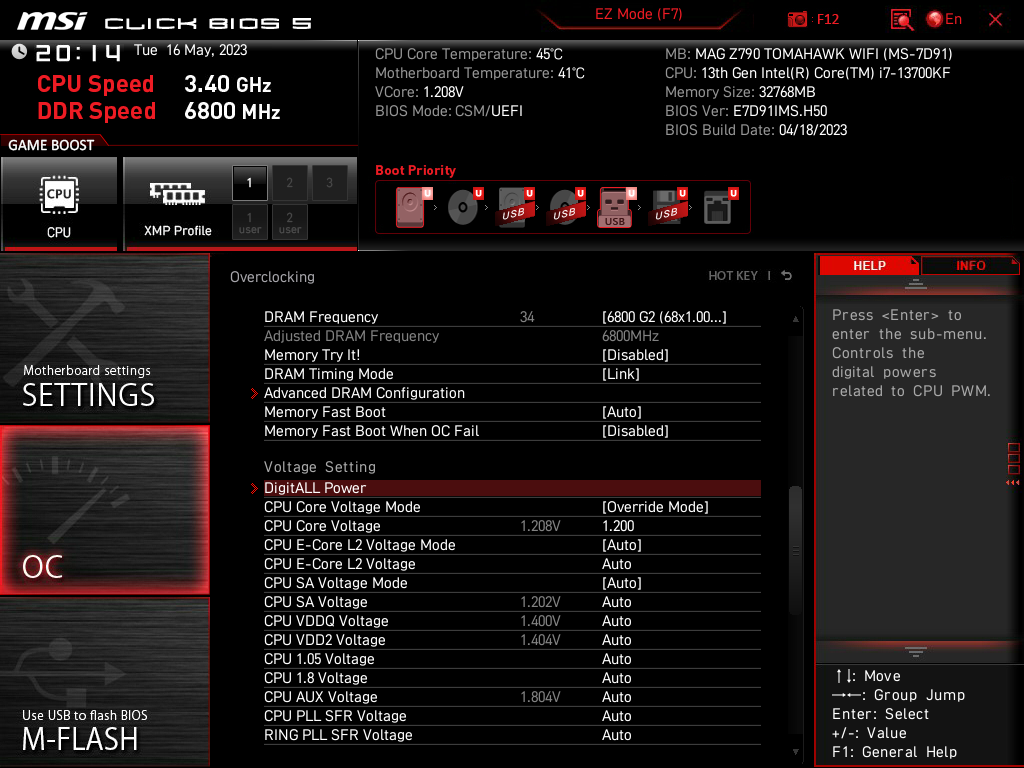Click the GAME BOOST label
The height and width of the screenshot is (768, 1024).
click(x=51, y=145)
